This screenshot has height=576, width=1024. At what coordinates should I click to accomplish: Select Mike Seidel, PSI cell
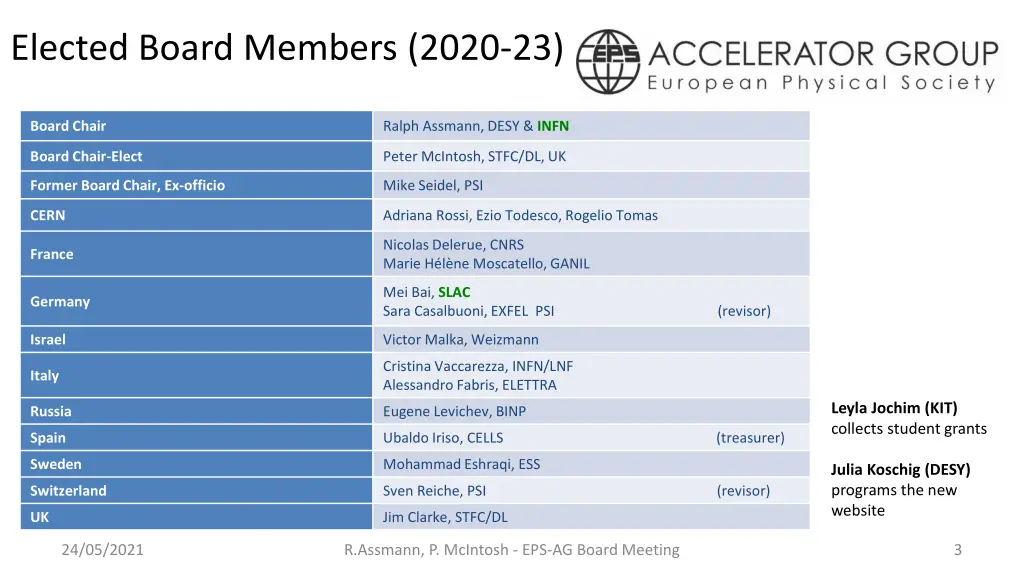[592, 185]
